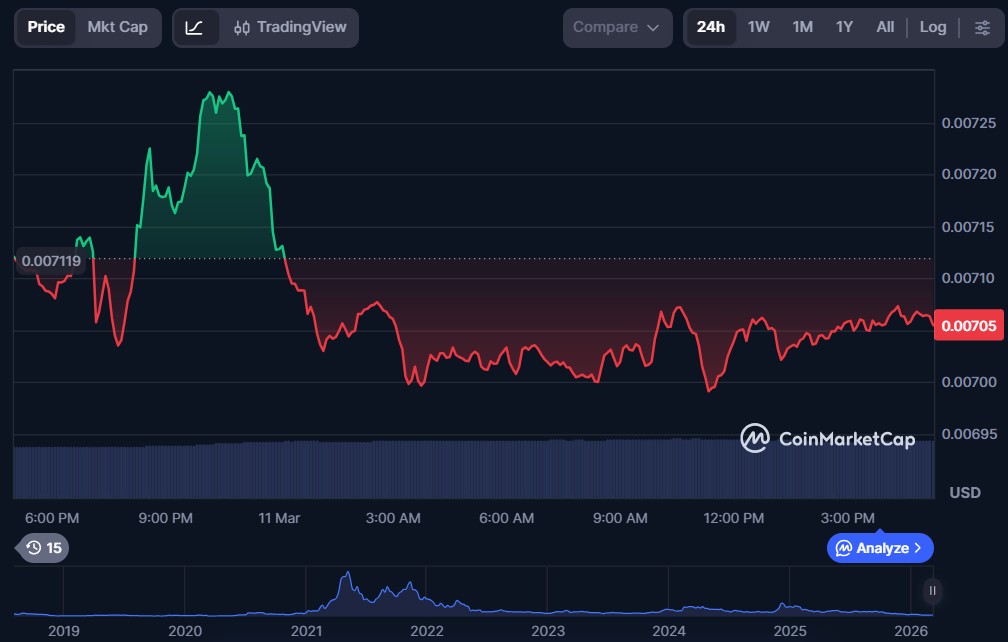The width and height of the screenshot is (1008, 642).
Task: Toggle Log scale on chart
Action: coord(932,28)
